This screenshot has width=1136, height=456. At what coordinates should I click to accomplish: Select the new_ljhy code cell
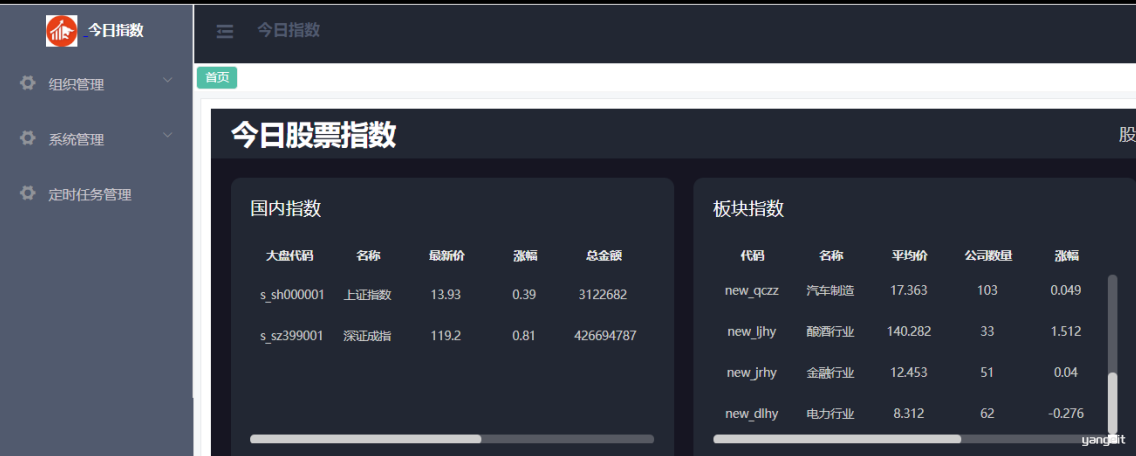coord(751,331)
